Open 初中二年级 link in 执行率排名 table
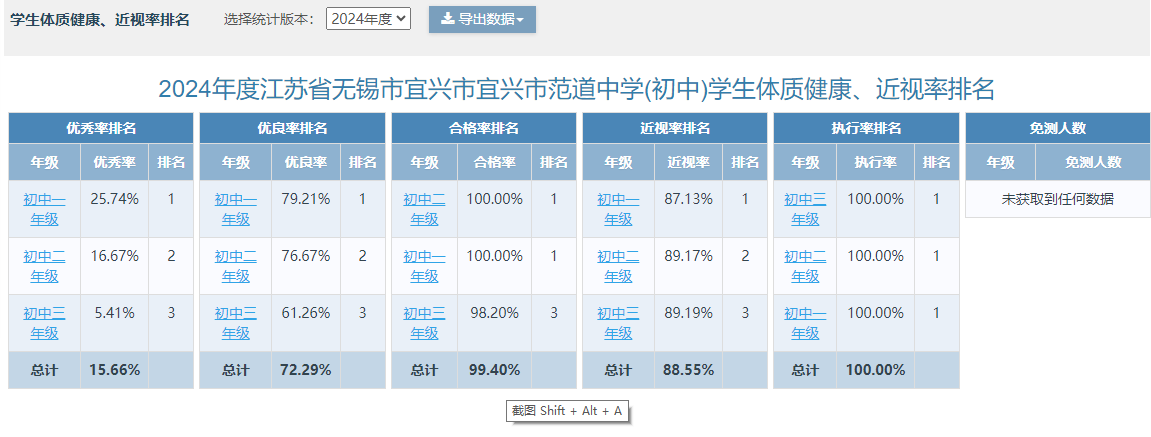This screenshot has height=437, width=1151. tap(805, 266)
